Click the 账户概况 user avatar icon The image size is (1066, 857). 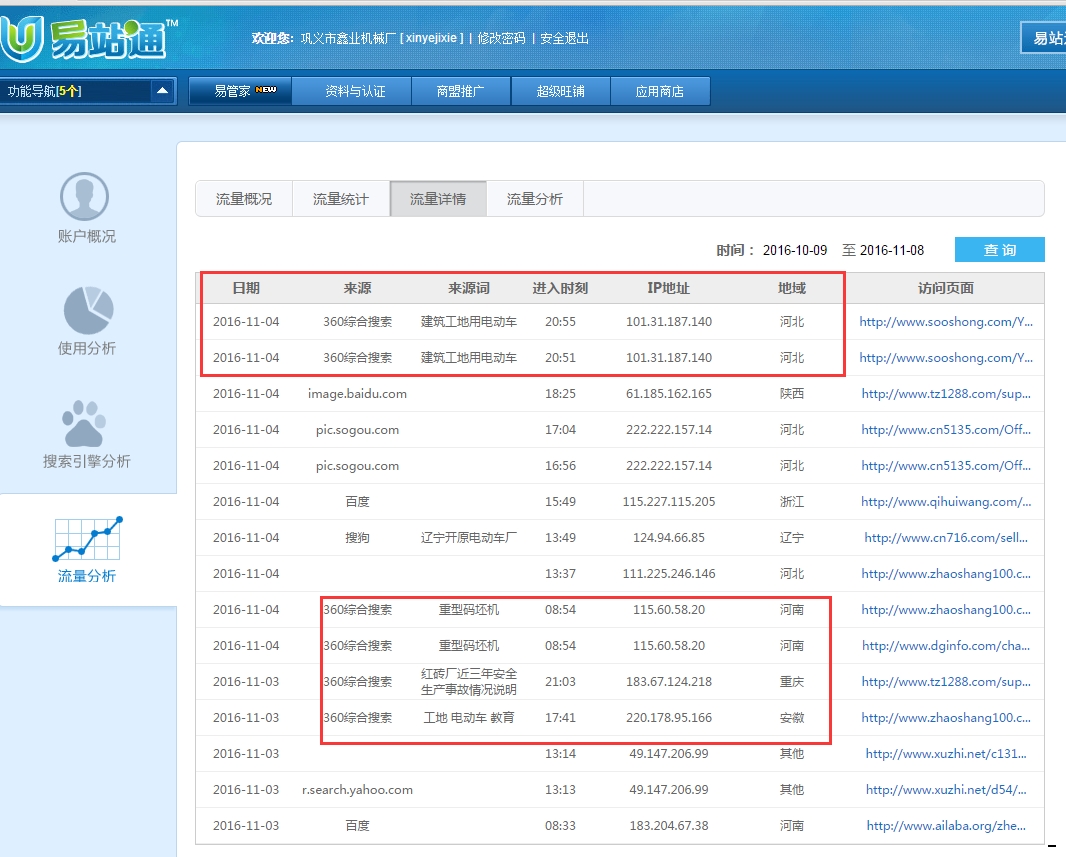pyautogui.click(x=85, y=196)
